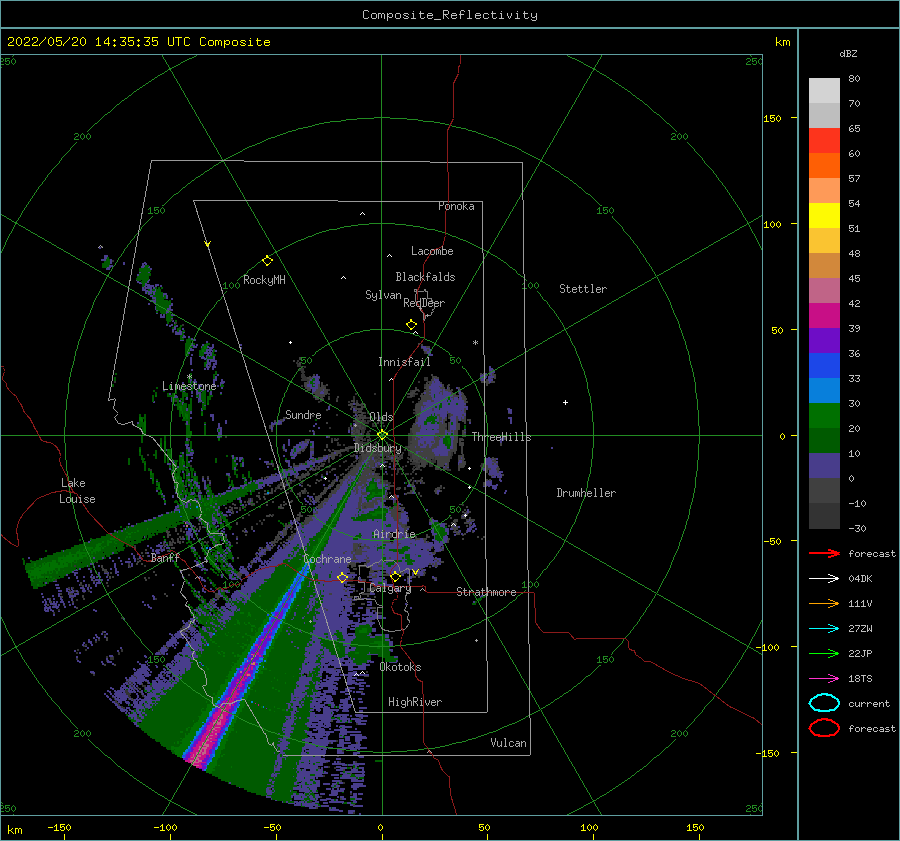Click the Calgary city label
The image size is (900, 841).
390,588
